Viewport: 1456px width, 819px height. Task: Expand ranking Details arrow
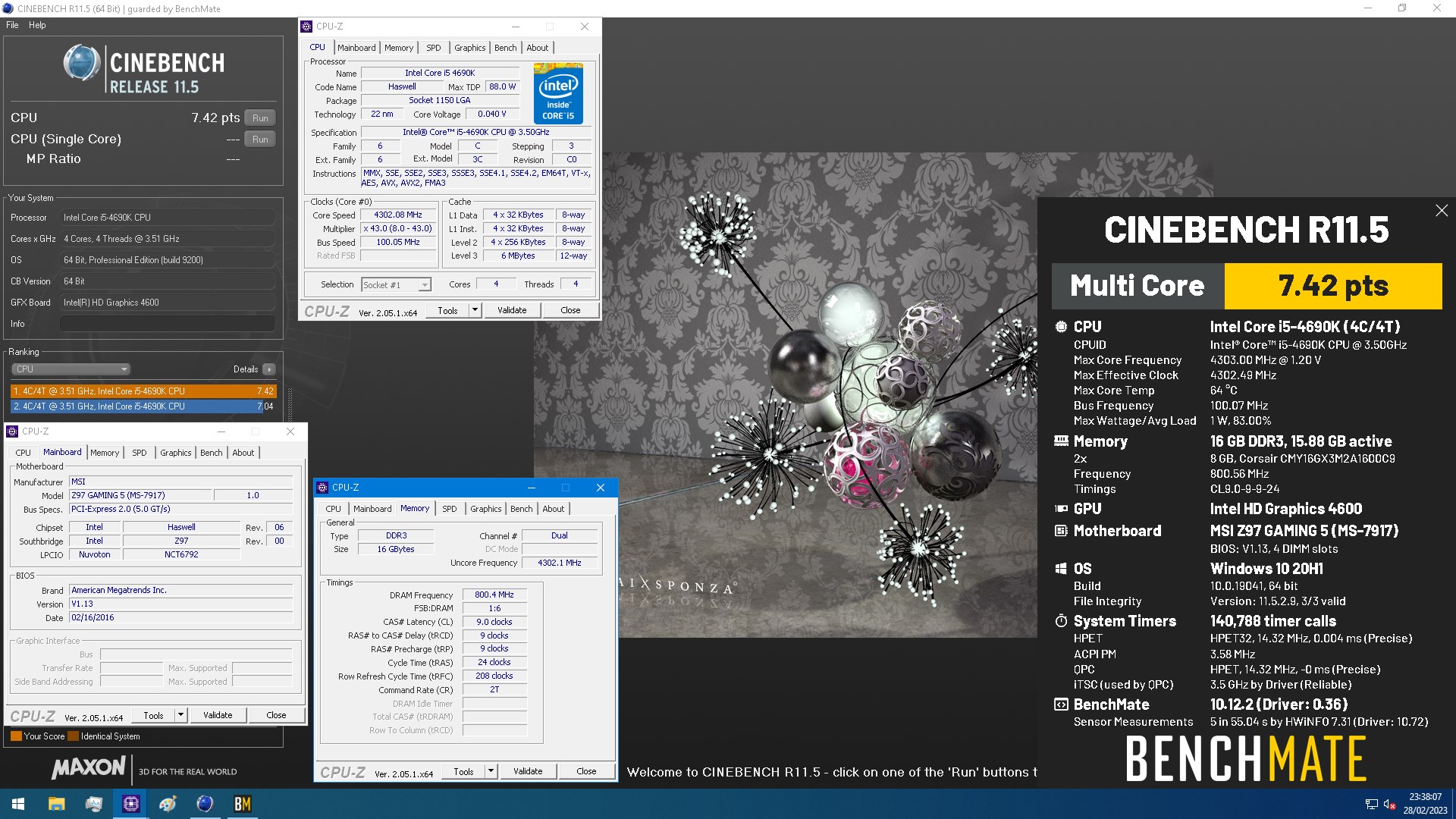[x=269, y=369]
